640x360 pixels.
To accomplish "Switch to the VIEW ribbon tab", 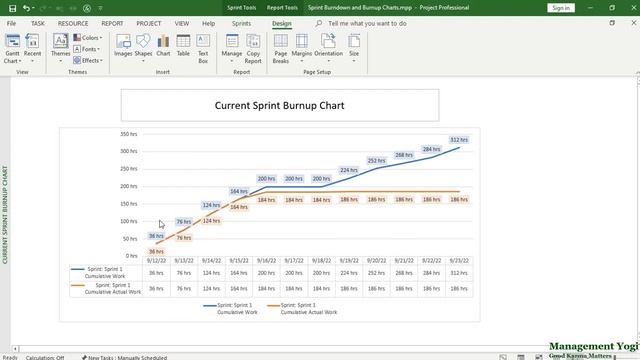I will [182, 23].
